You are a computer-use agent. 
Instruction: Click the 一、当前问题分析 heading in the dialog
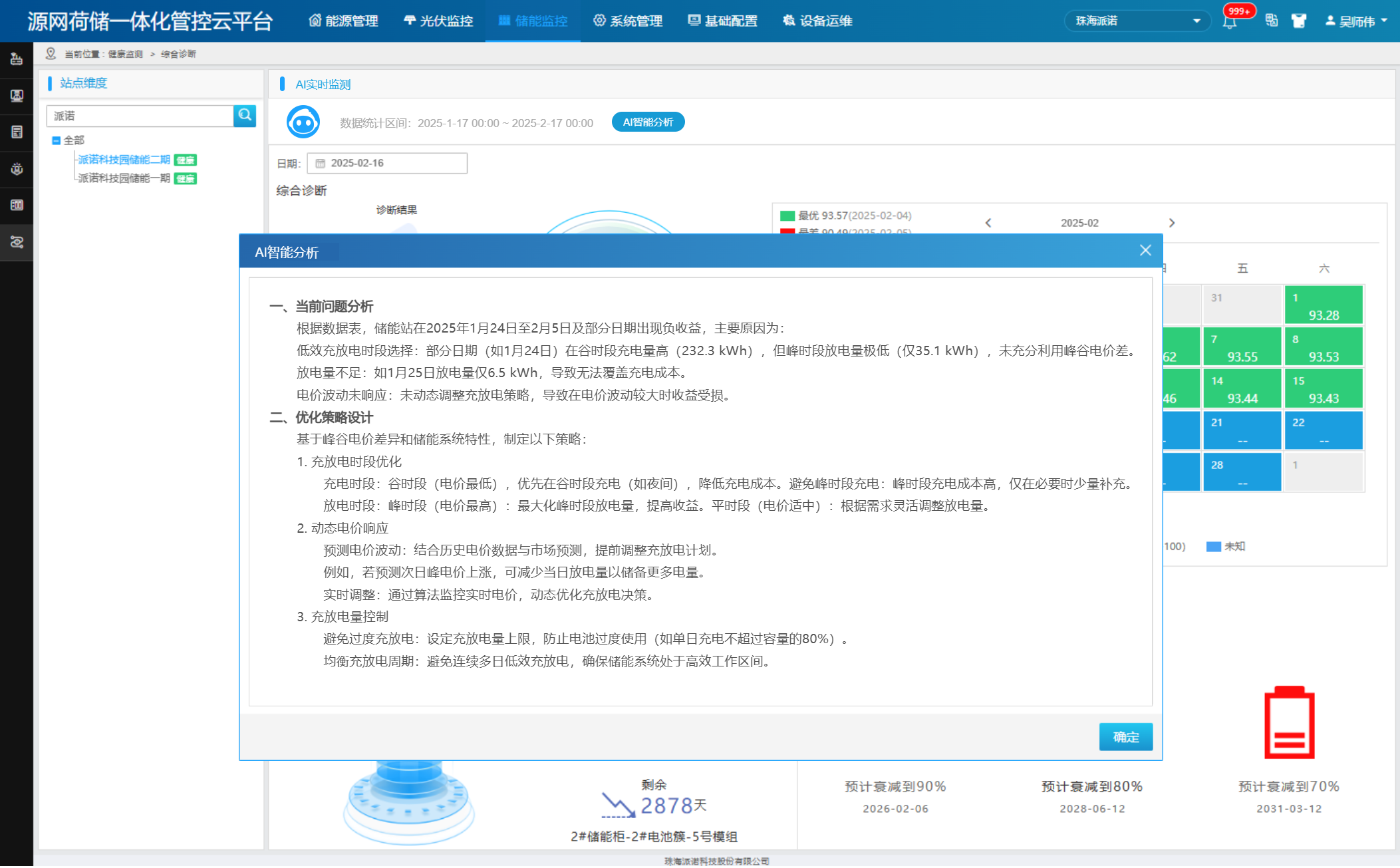click(321, 307)
